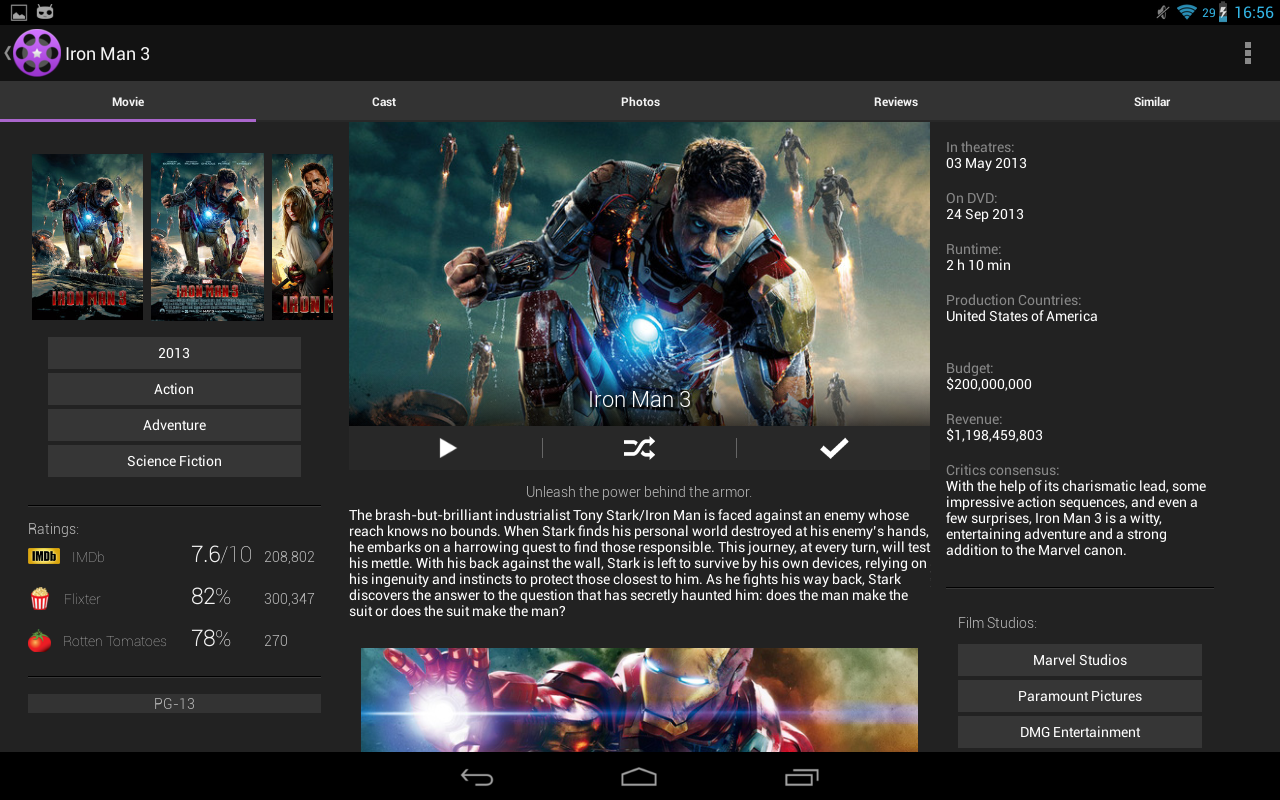Switch to the Cast tab

(x=384, y=102)
